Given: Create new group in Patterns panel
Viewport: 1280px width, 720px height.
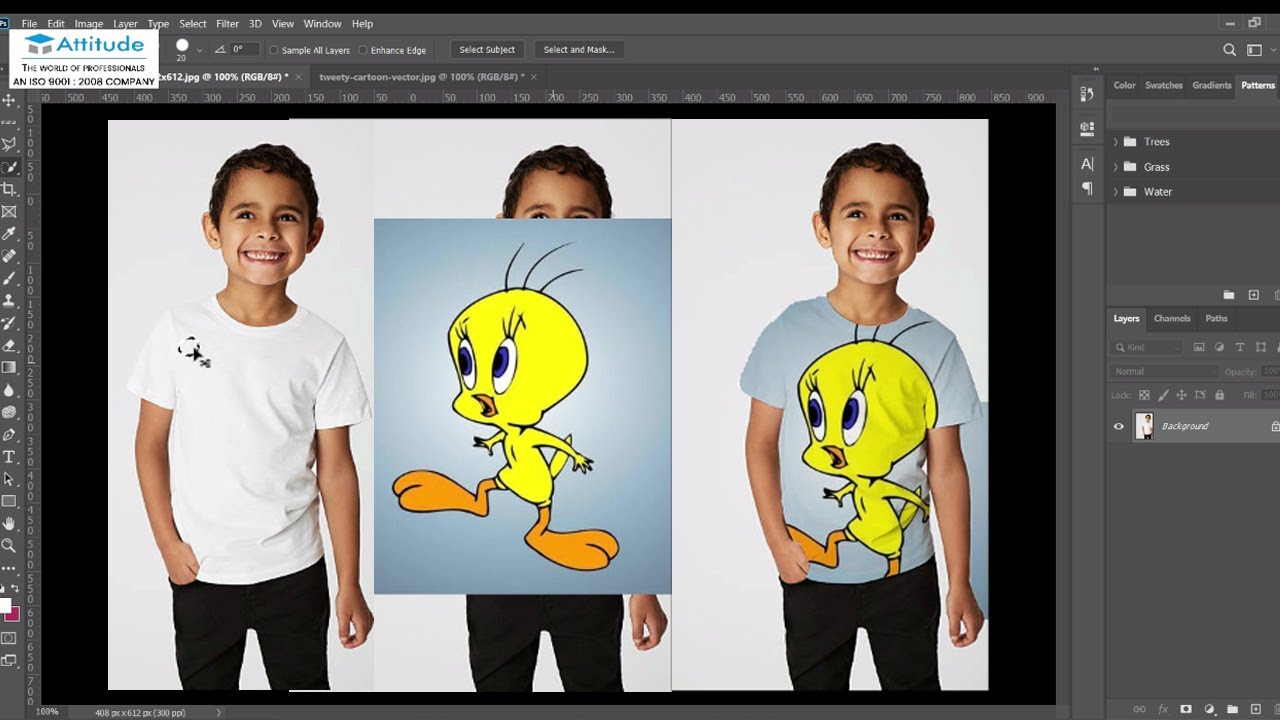Looking at the screenshot, I should tap(1229, 295).
